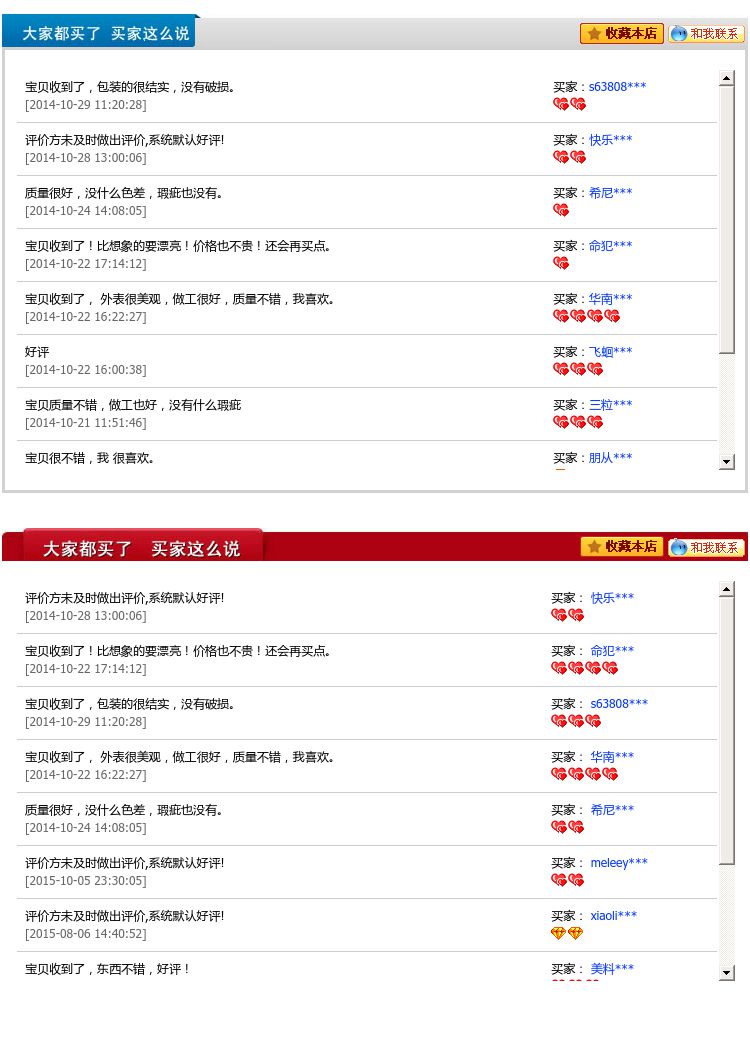Select timestamp [2015-08-06 14:40:52]
This screenshot has width=750, height=1042.
click(x=86, y=934)
